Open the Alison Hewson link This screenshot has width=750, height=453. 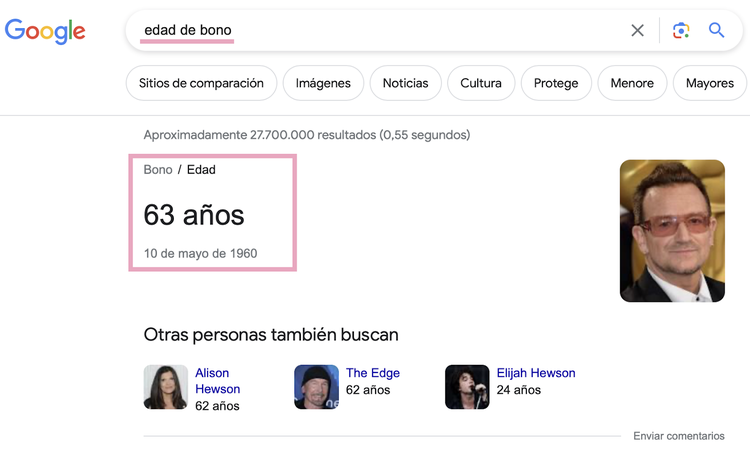217,381
